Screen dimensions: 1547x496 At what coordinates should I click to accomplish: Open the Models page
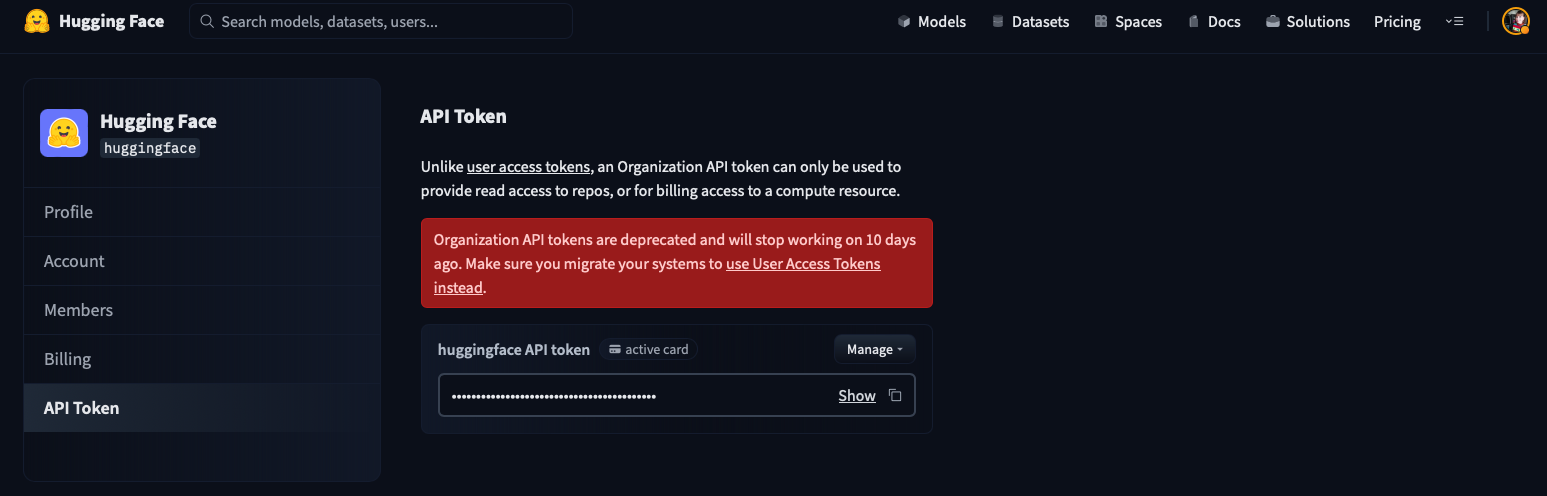931,21
